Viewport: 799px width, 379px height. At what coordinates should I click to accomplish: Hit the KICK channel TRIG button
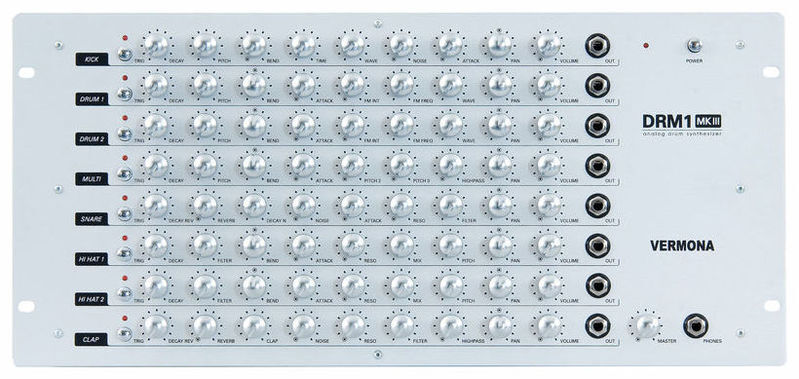coord(124,55)
